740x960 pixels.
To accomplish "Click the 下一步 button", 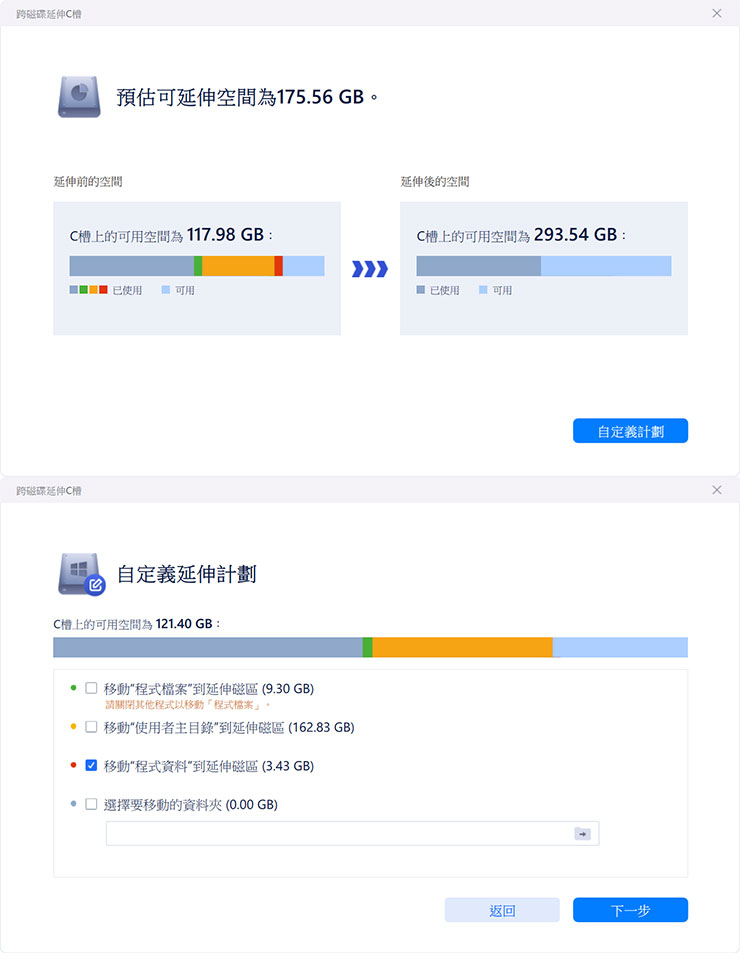I will click(x=630, y=910).
